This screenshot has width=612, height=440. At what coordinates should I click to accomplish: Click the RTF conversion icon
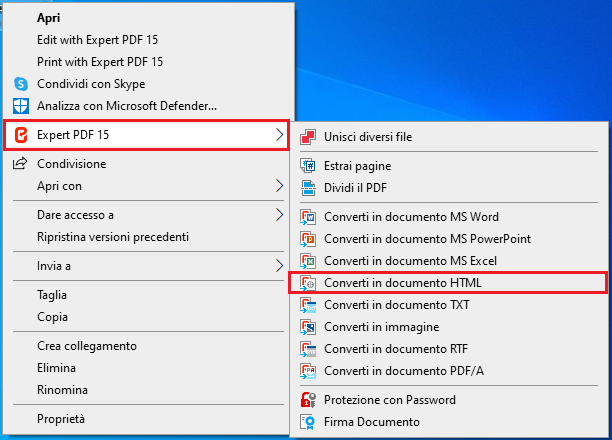pyautogui.click(x=308, y=349)
